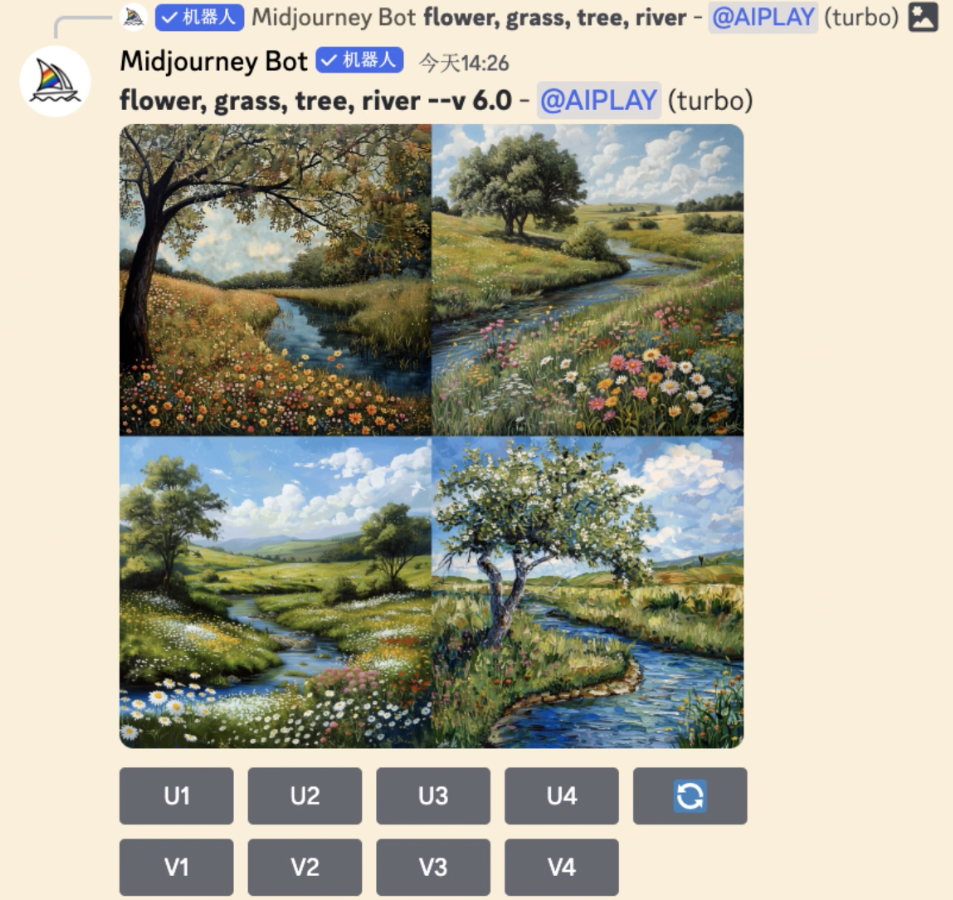Open the top-left painting with the dark tree
The height and width of the screenshot is (900, 953).
pyautogui.click(x=275, y=280)
